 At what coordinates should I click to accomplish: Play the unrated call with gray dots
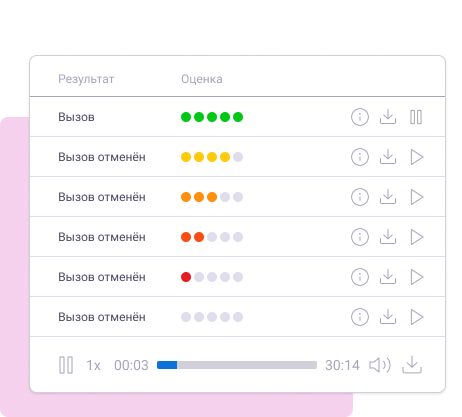tap(417, 317)
